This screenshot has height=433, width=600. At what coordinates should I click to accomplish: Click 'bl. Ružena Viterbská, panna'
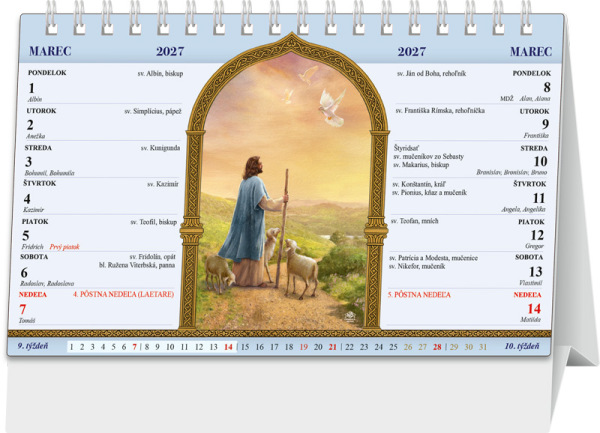point(137,265)
